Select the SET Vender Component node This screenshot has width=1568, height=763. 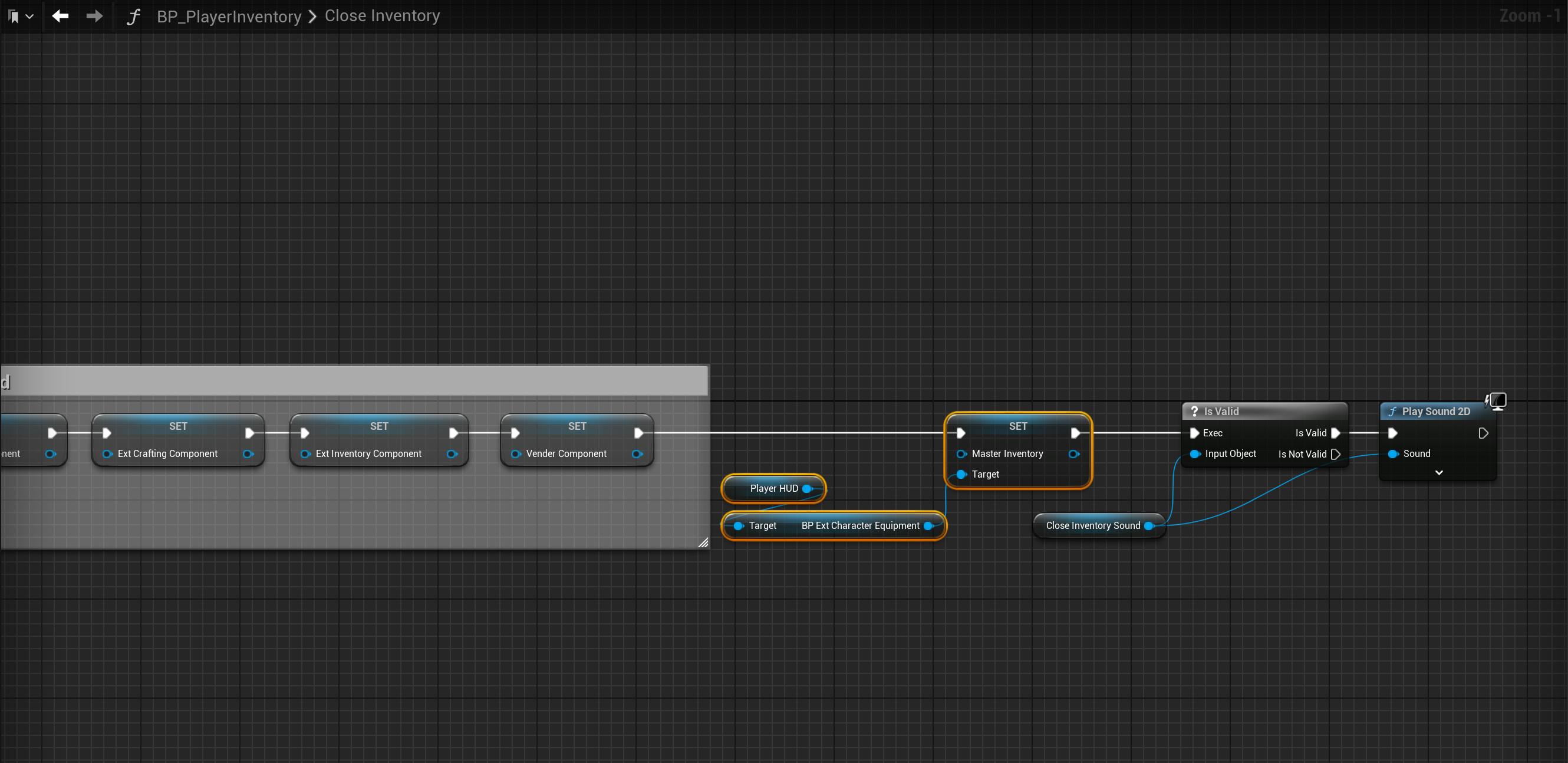[577, 426]
